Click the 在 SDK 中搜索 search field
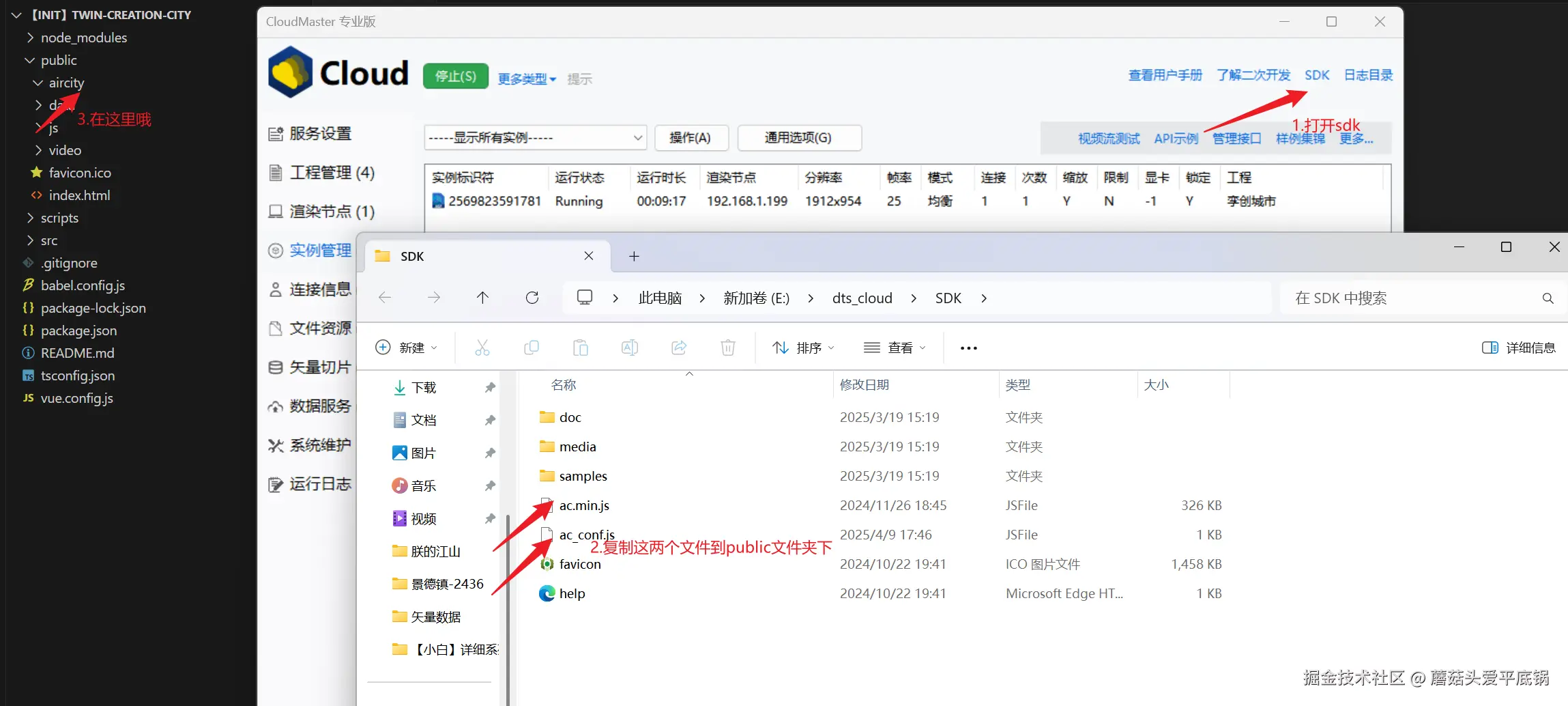This screenshot has width=1568, height=706. [1423, 298]
